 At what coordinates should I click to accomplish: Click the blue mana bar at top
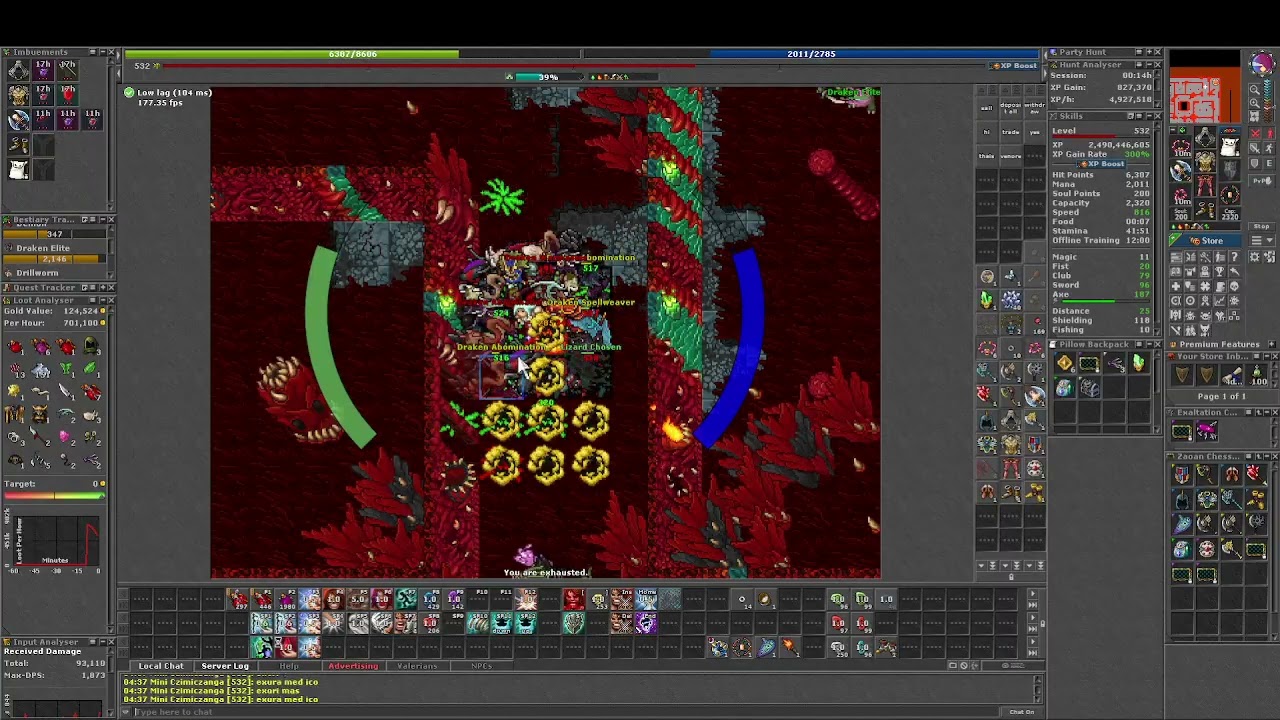(810, 54)
